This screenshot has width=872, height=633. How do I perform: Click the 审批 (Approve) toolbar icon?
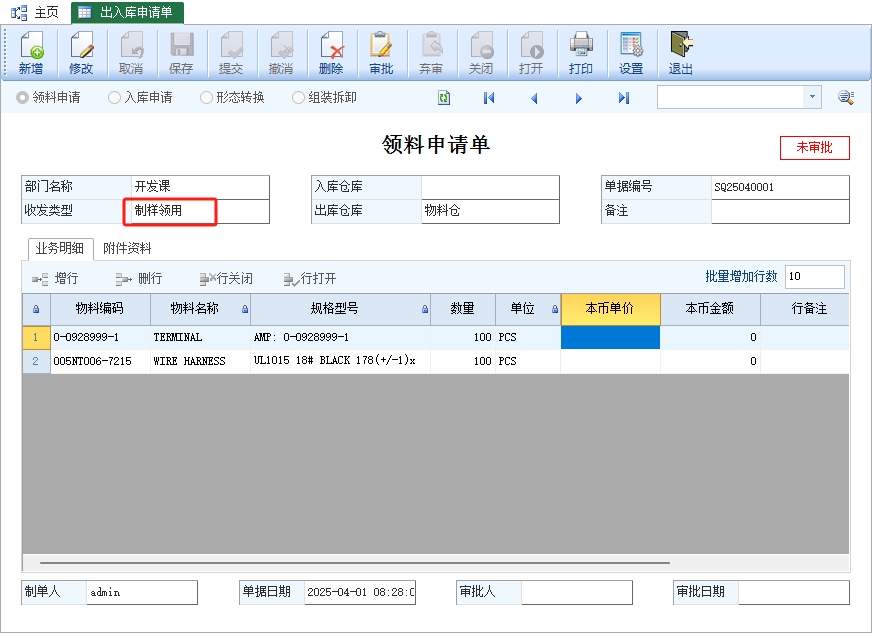pyautogui.click(x=382, y=53)
